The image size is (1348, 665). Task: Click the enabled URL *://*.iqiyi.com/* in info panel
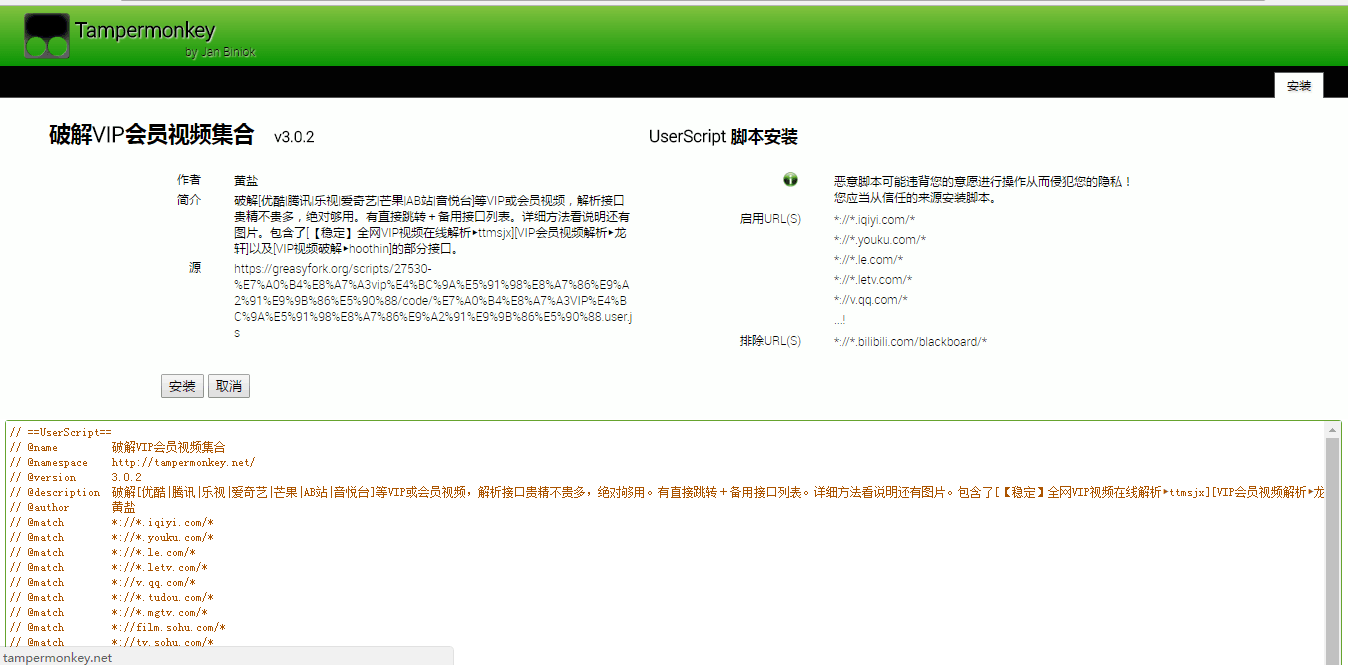874,220
